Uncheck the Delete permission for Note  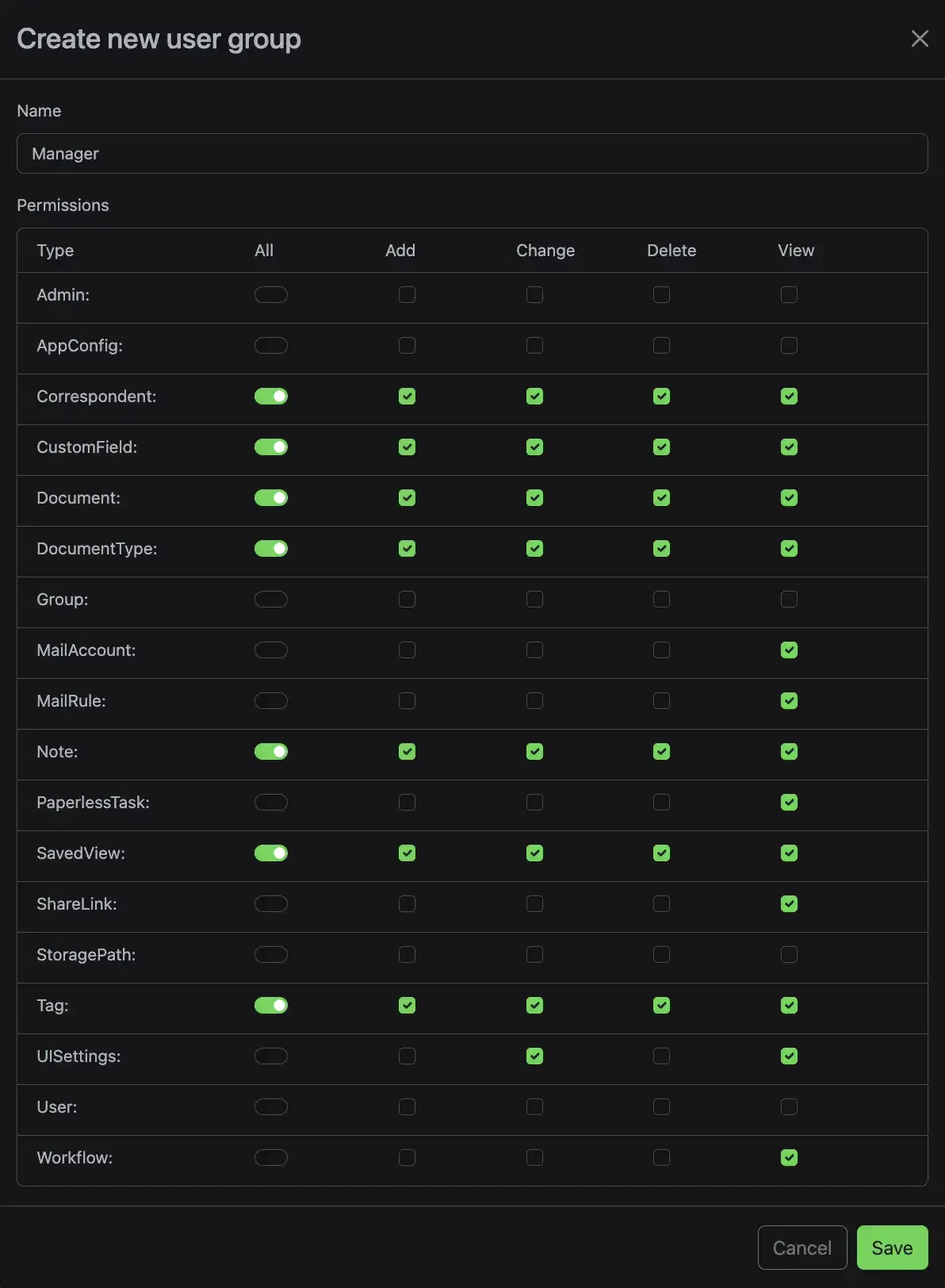point(661,752)
